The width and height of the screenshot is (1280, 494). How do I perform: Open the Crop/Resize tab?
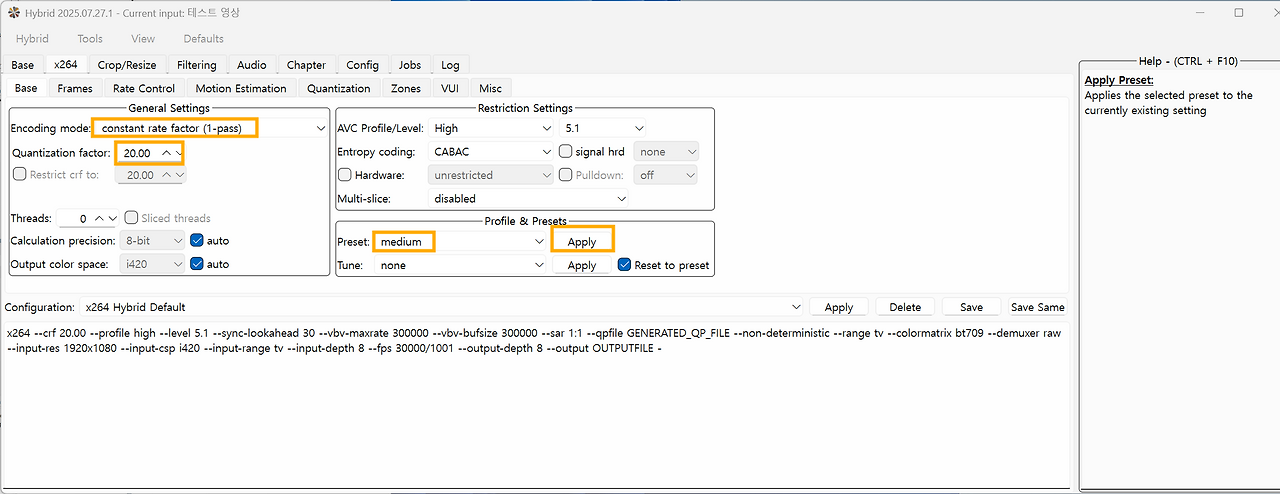[127, 65]
